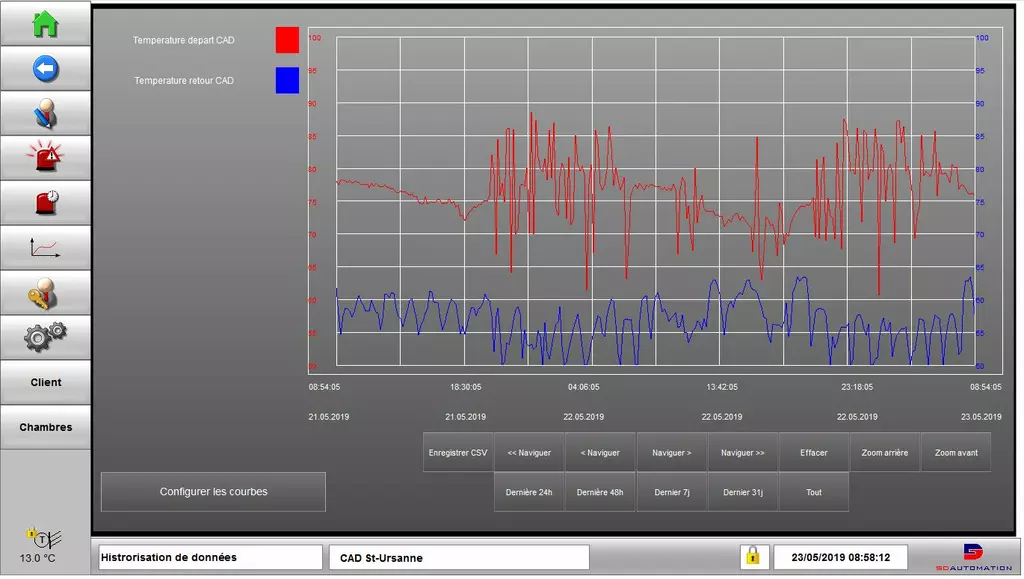Screen dimensions: 1024x579
Task: Click the yellow padlock icon
Action: pos(752,556)
